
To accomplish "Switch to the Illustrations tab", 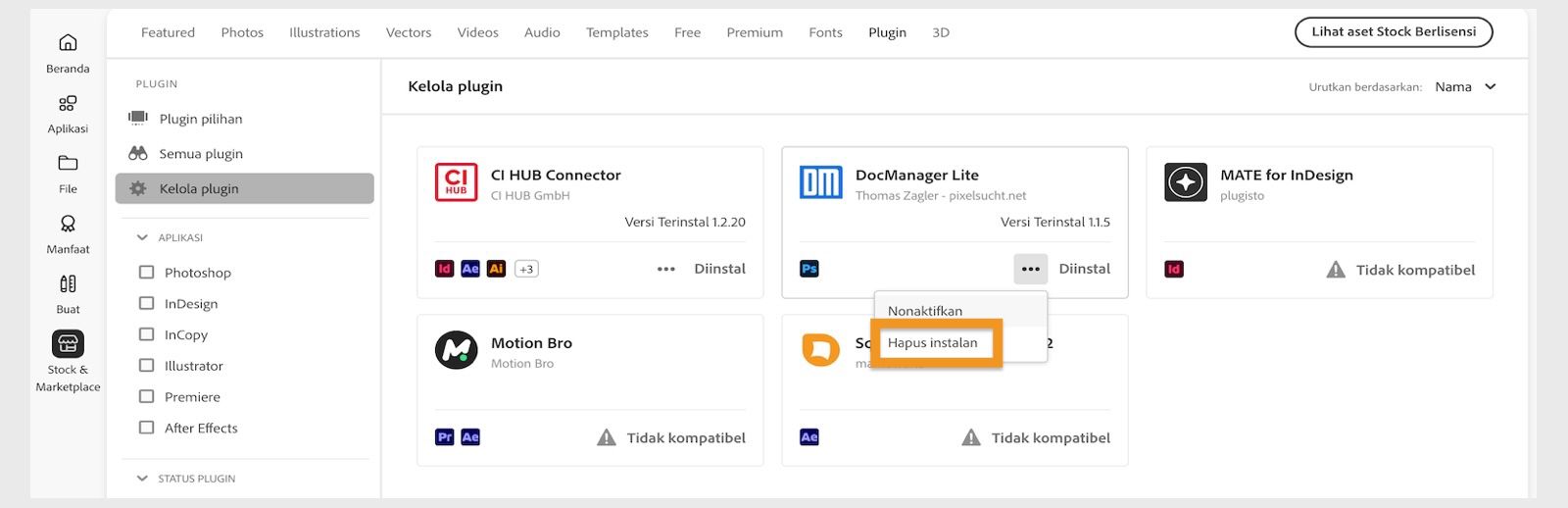I will point(324,32).
